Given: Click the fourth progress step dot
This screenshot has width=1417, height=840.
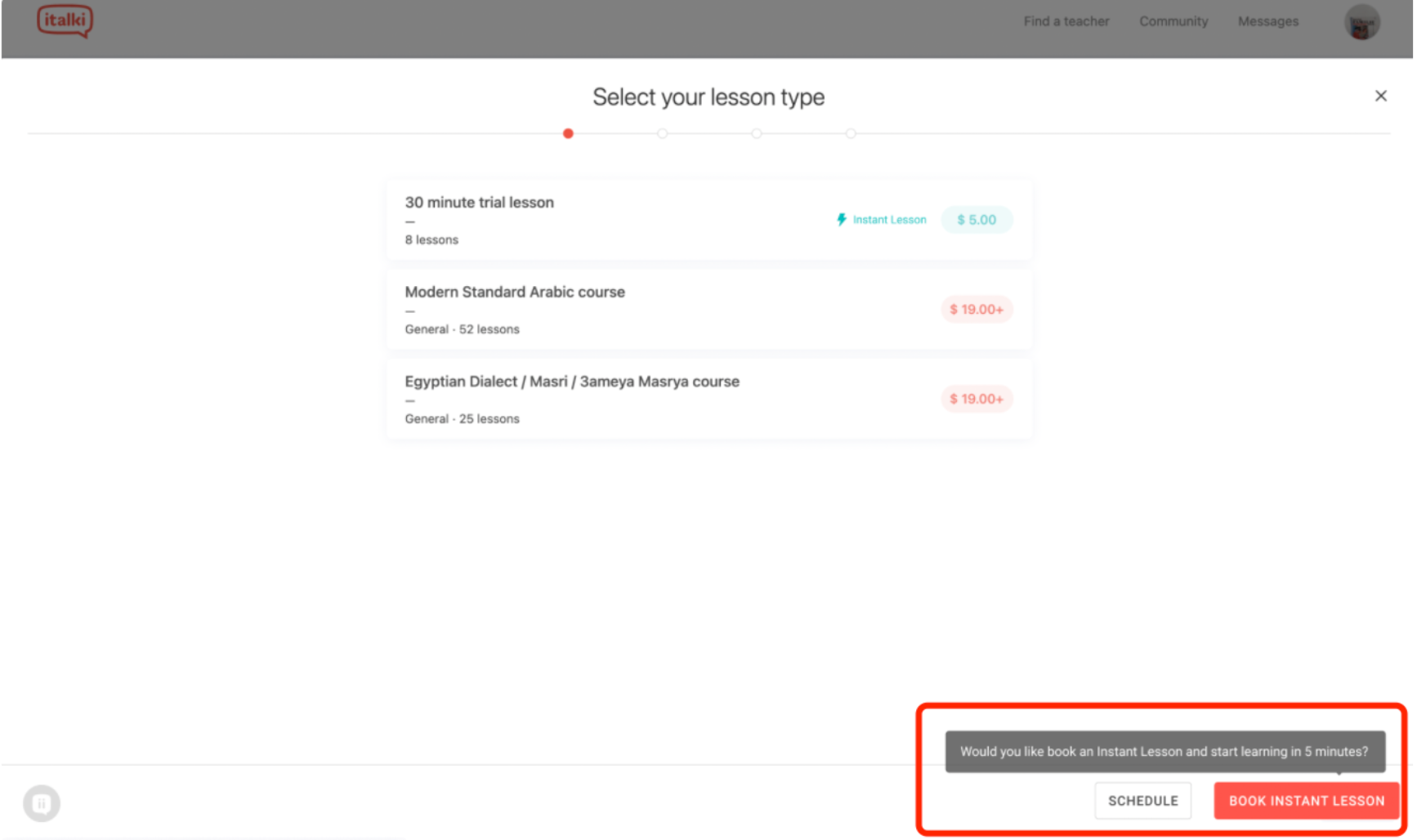Looking at the screenshot, I should [x=851, y=133].
